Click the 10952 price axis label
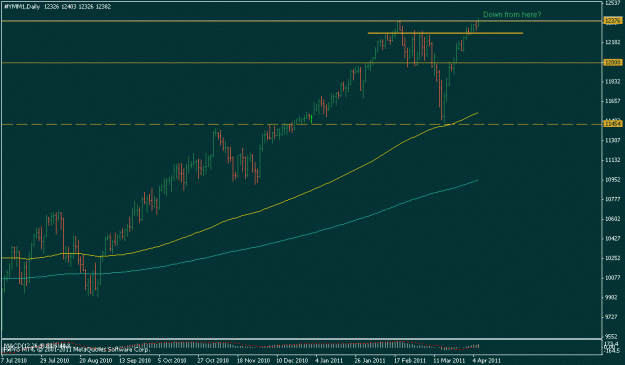This screenshot has height=365, width=625. coord(612,180)
